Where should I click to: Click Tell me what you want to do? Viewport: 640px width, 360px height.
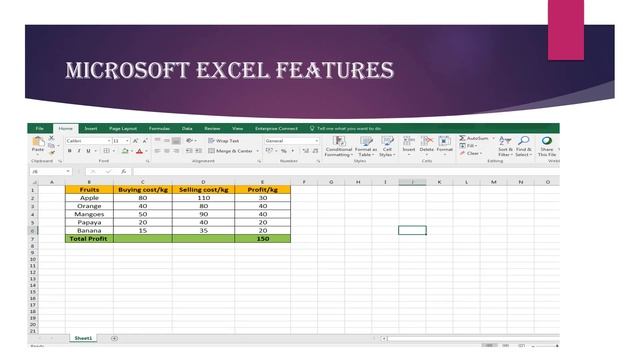(345, 129)
